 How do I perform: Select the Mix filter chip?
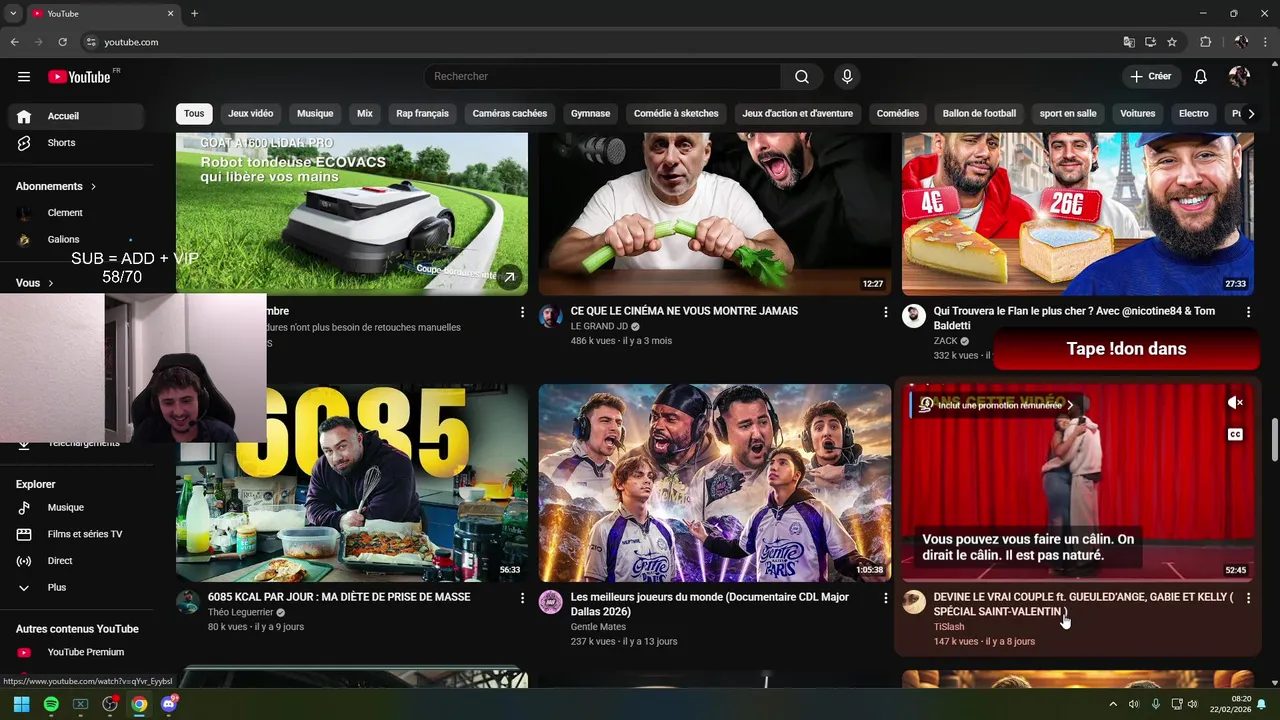coord(365,114)
